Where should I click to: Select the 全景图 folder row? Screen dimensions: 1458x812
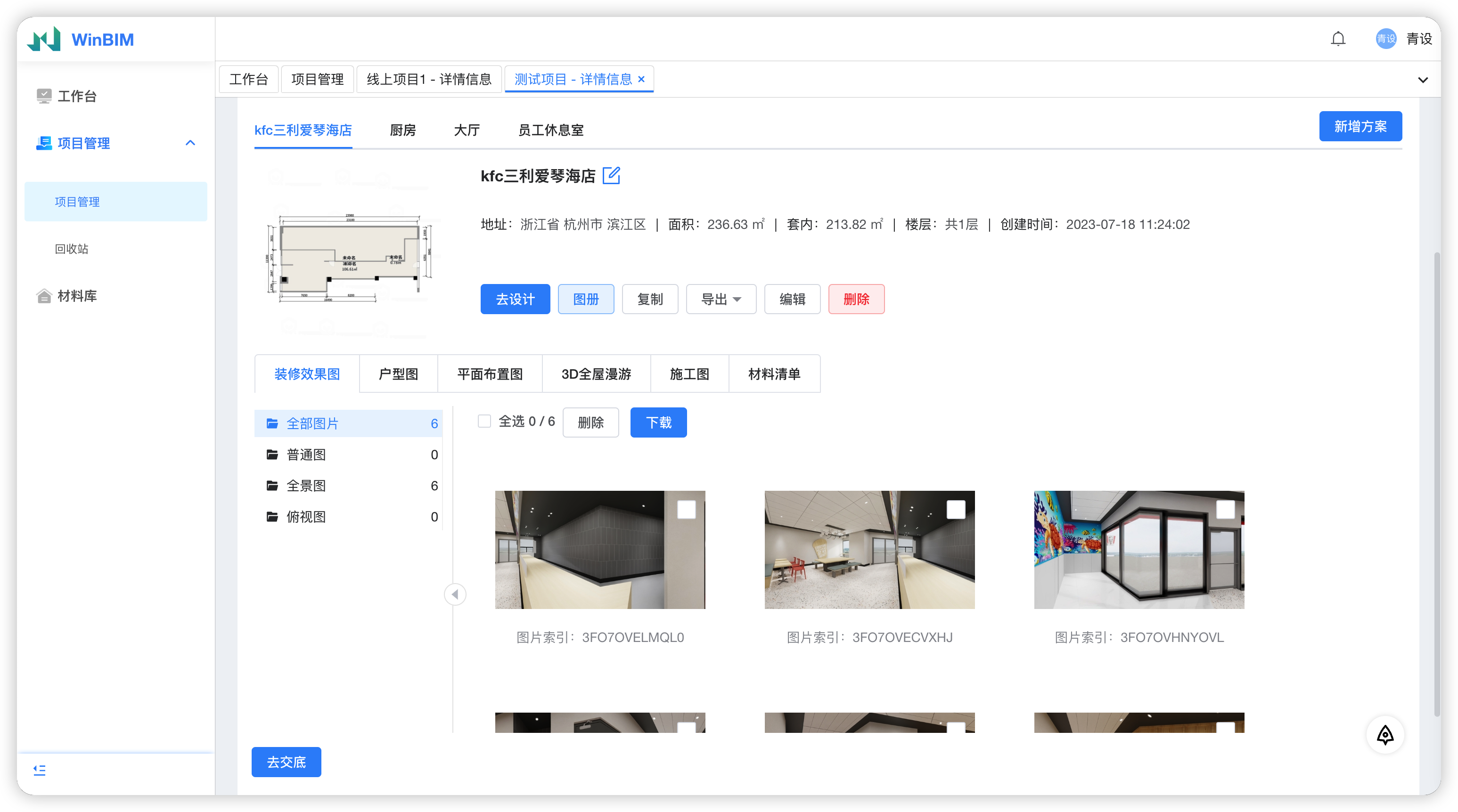[x=348, y=485]
